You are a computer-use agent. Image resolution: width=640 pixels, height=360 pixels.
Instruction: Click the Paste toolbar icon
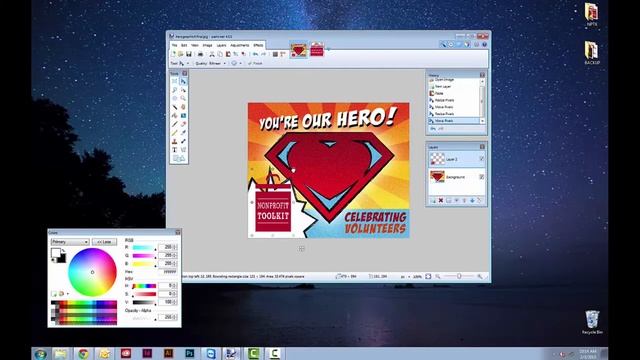click(228, 54)
